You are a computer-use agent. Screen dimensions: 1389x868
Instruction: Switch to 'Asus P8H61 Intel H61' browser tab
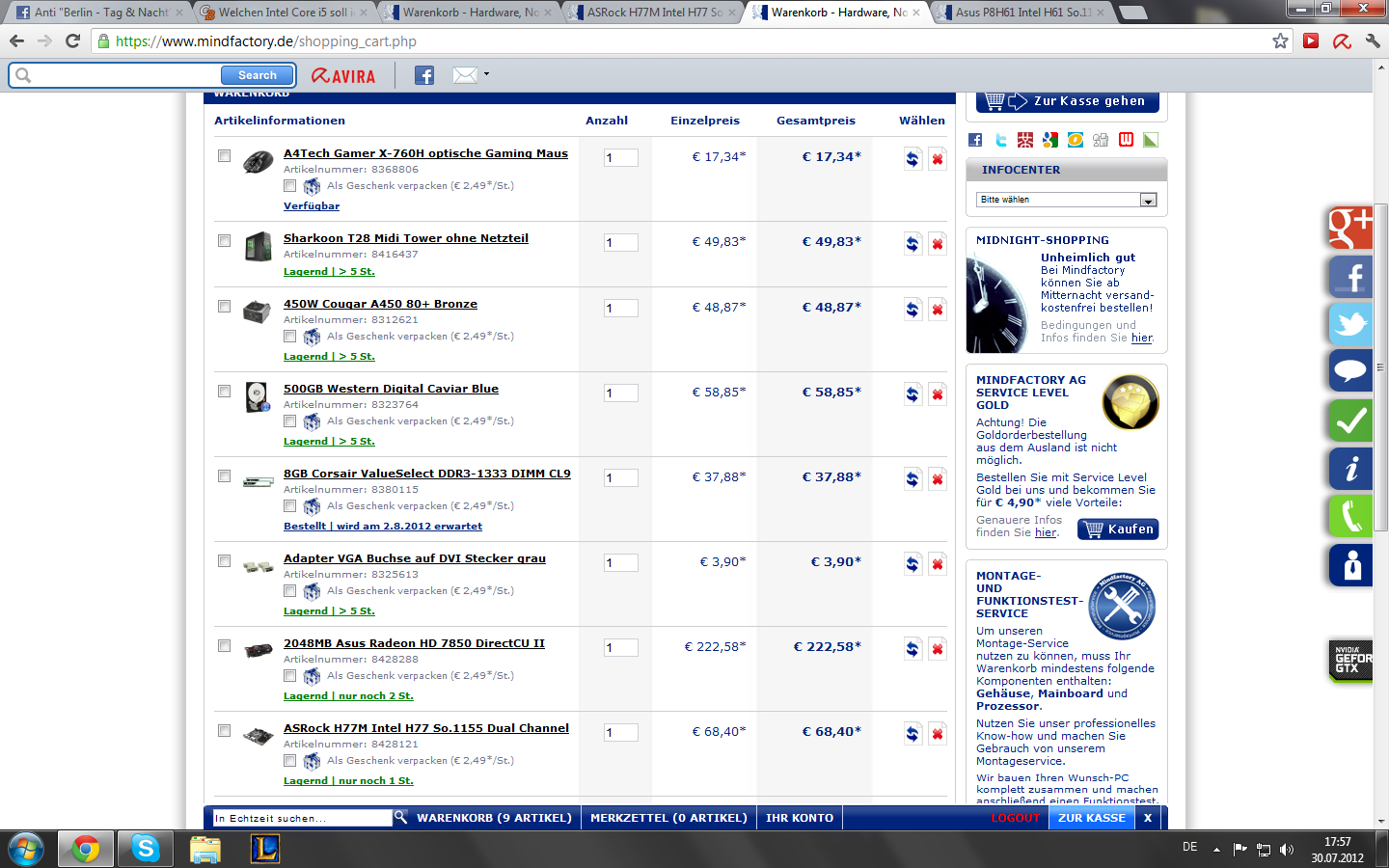[1022, 13]
